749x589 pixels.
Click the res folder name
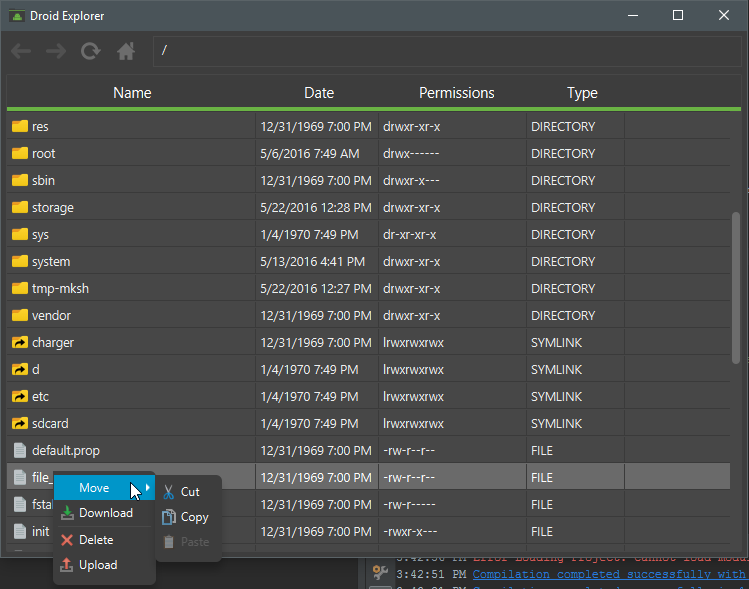[x=40, y=127]
